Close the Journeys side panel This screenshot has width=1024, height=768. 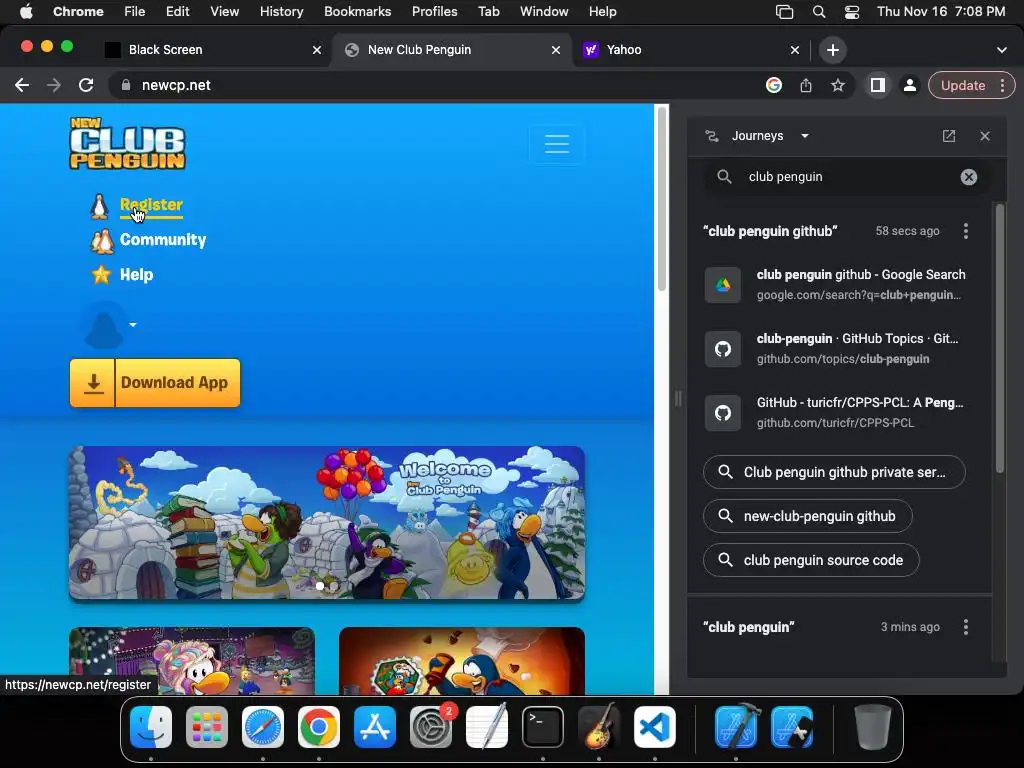click(x=985, y=136)
